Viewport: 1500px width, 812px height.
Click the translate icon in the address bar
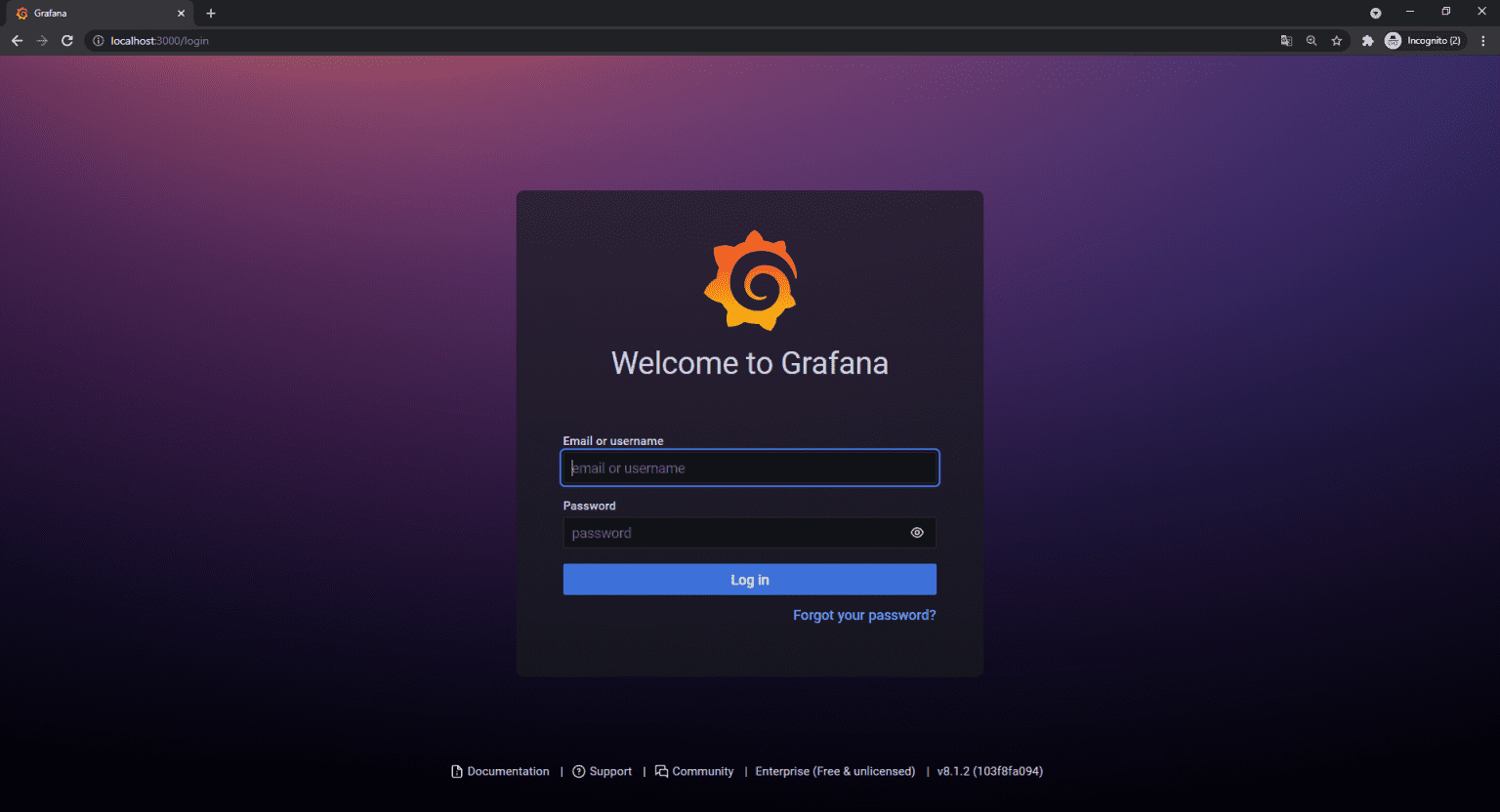(1286, 41)
